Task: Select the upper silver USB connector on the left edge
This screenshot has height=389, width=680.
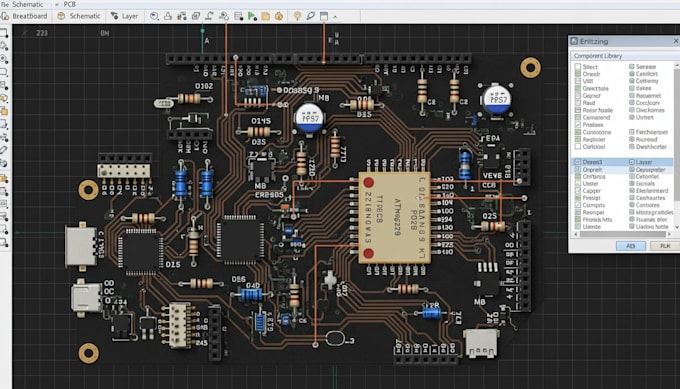Action: [x=81, y=246]
